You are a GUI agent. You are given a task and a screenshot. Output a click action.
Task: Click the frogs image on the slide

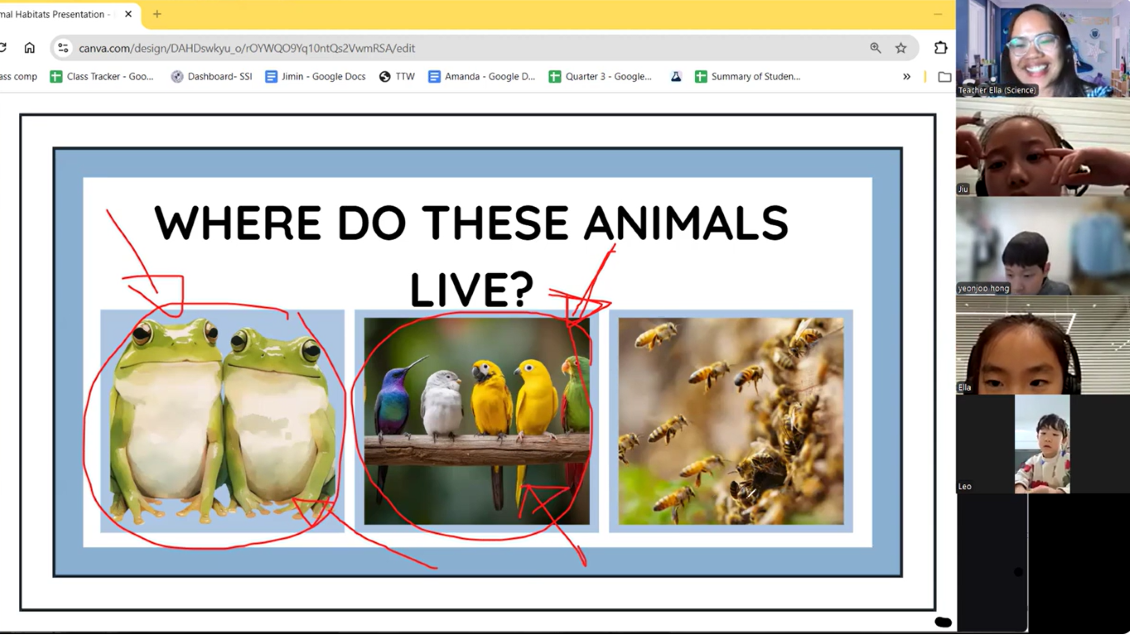(x=222, y=420)
